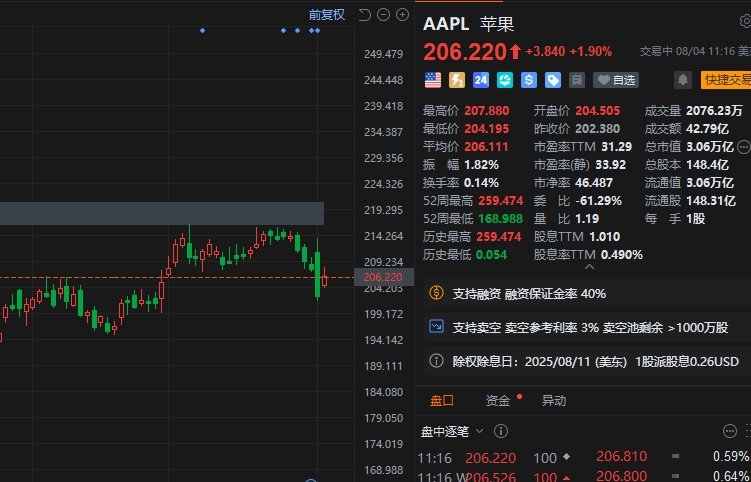The height and width of the screenshot is (482, 751).
Task: Click the 市净率 46.487 value
Action: 594,183
